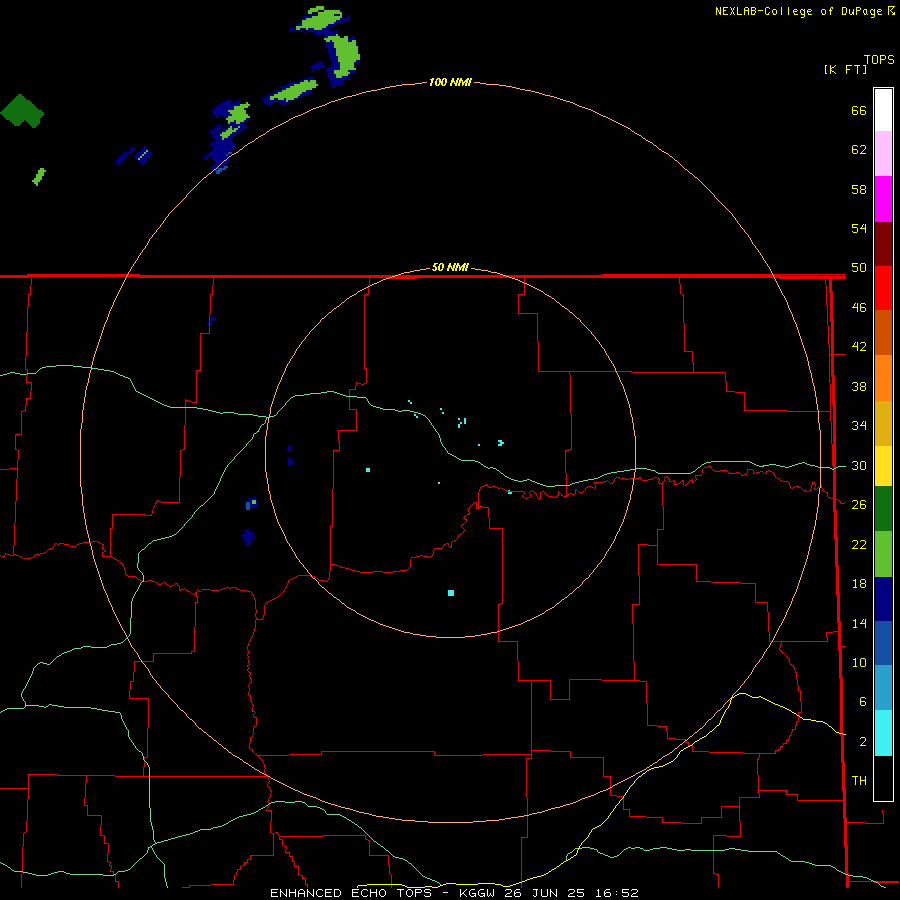Click the dark green diamond-shaped echo

22,110
